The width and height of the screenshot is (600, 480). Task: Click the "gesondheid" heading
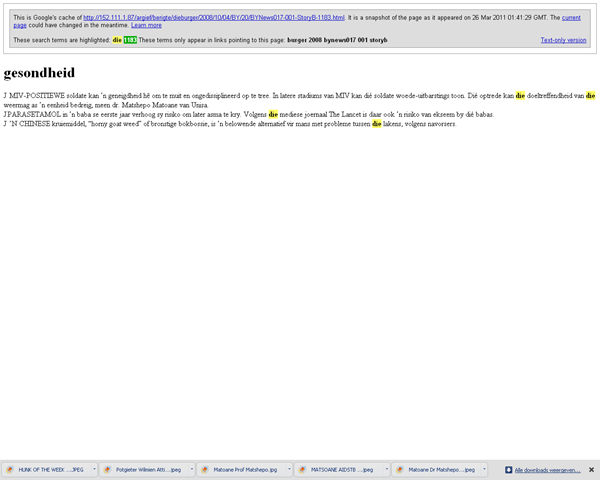pyautogui.click(x=39, y=73)
